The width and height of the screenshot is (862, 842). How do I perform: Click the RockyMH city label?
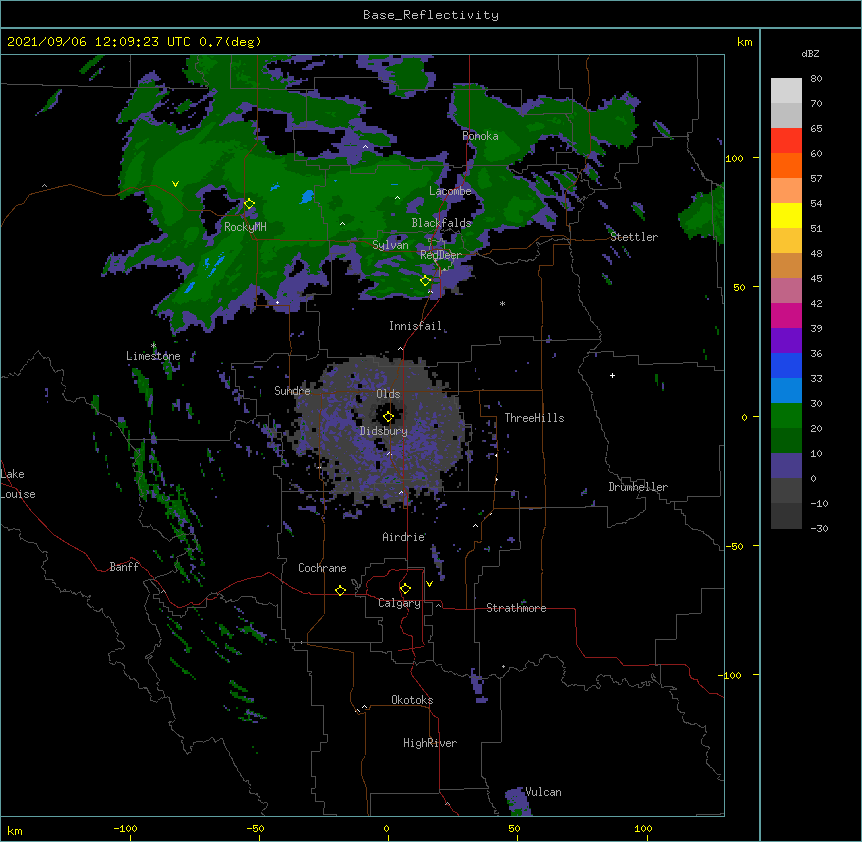(245, 227)
